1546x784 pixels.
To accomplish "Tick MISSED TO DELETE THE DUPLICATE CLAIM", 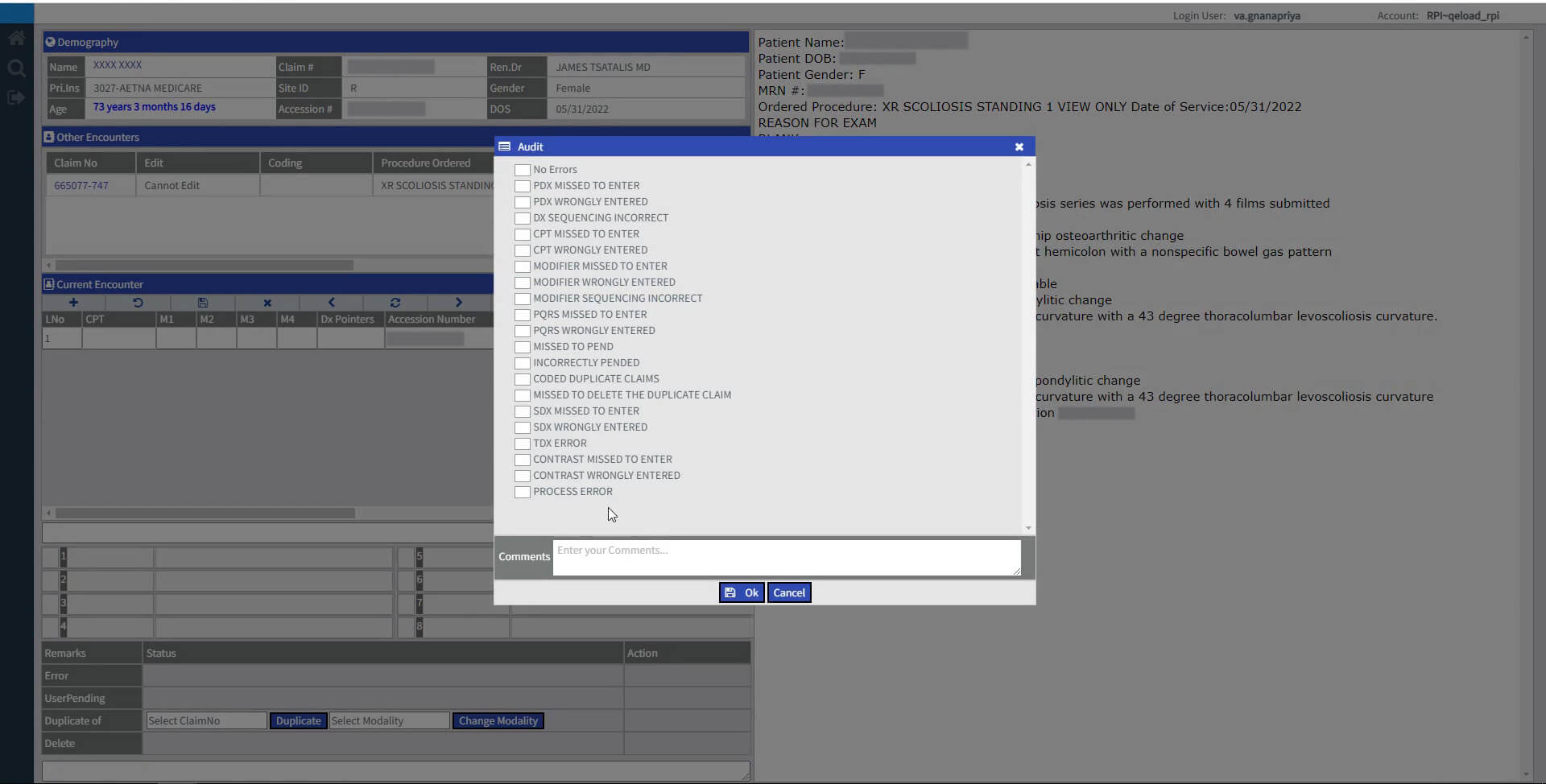I will tap(523, 395).
